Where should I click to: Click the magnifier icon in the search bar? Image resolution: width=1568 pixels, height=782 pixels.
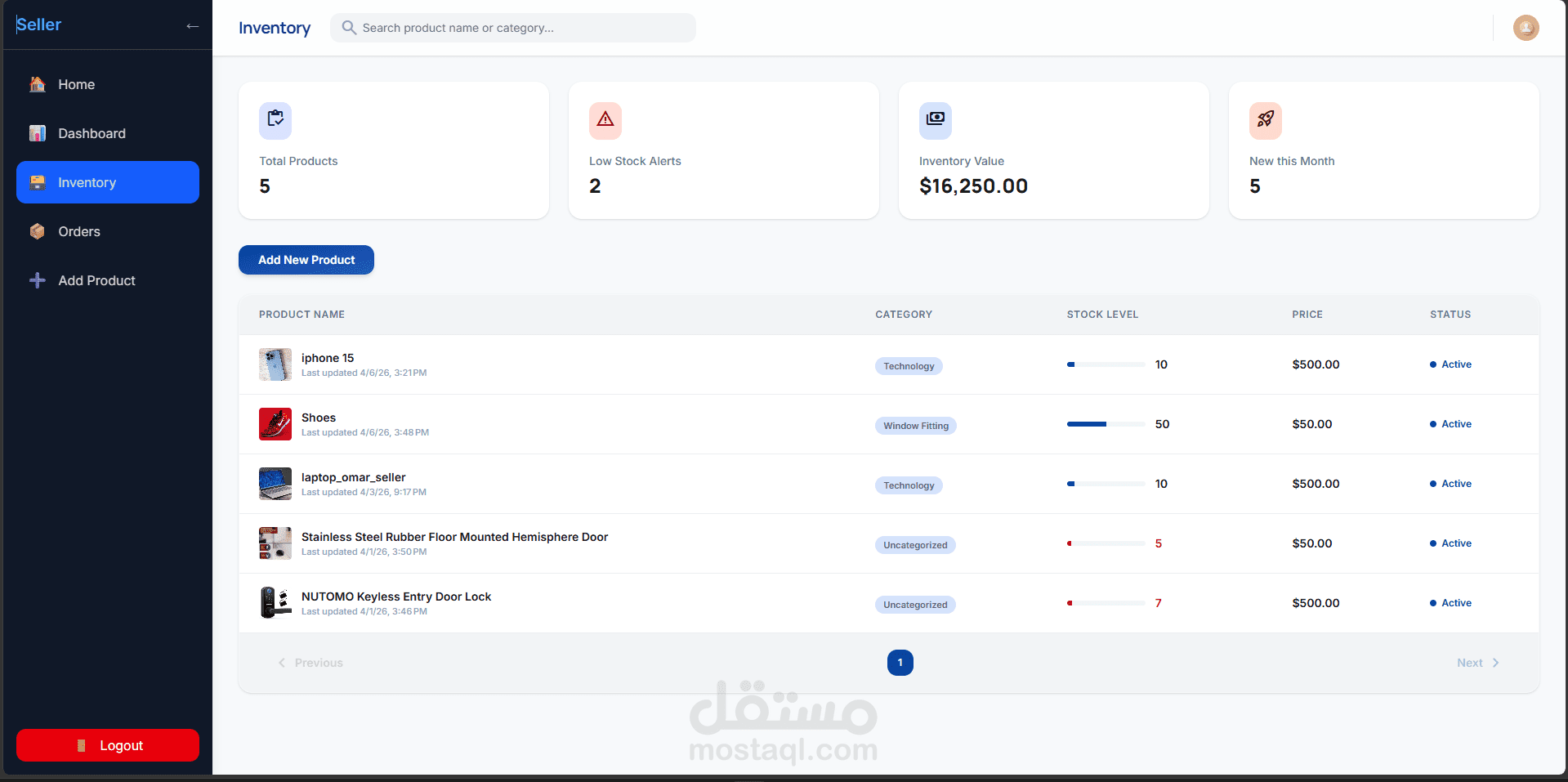(349, 28)
